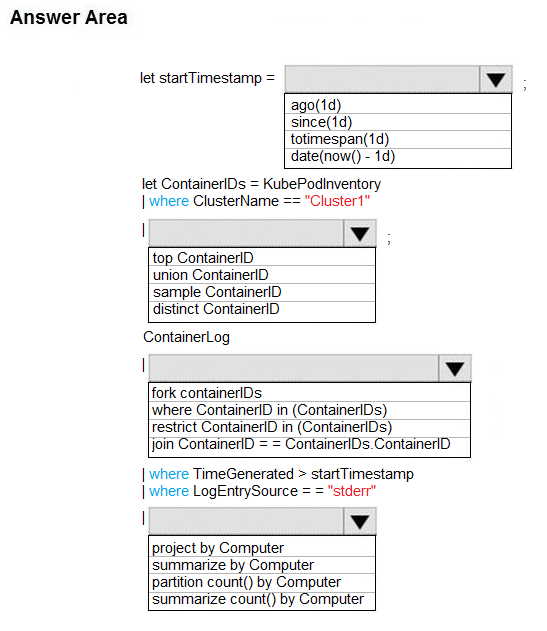
Task: Open the startTimestamp dropdown arrow
Action: (x=495, y=79)
